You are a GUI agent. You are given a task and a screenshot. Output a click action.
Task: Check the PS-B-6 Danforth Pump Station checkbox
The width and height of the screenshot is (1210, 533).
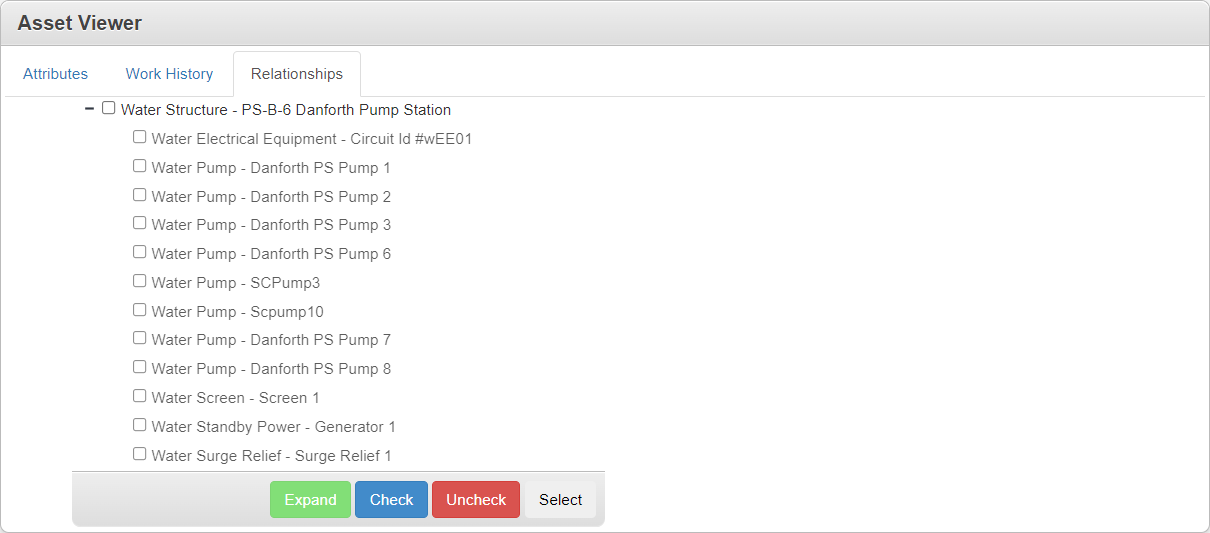(x=109, y=108)
